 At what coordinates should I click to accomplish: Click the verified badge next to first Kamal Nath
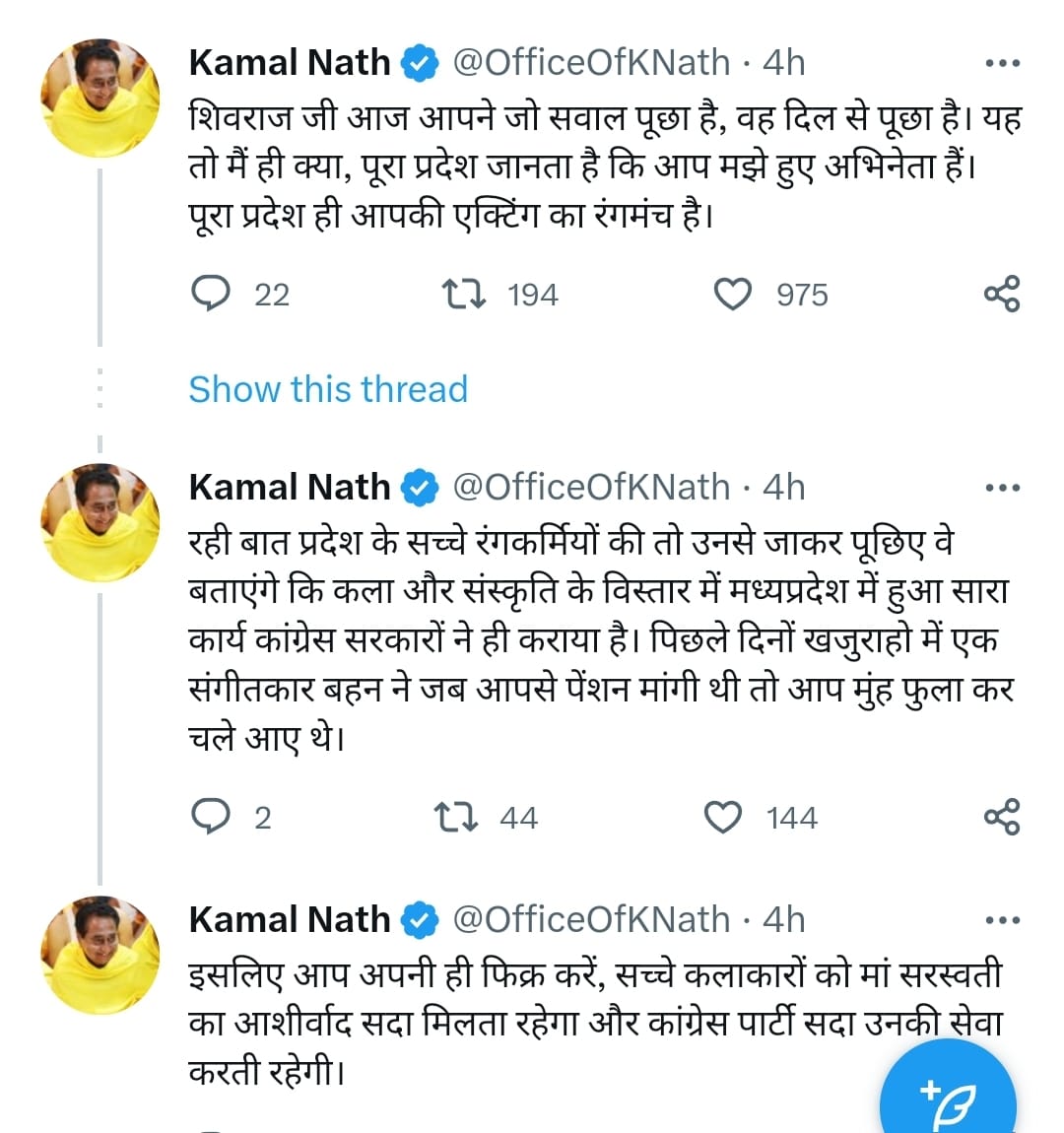pyautogui.click(x=418, y=61)
